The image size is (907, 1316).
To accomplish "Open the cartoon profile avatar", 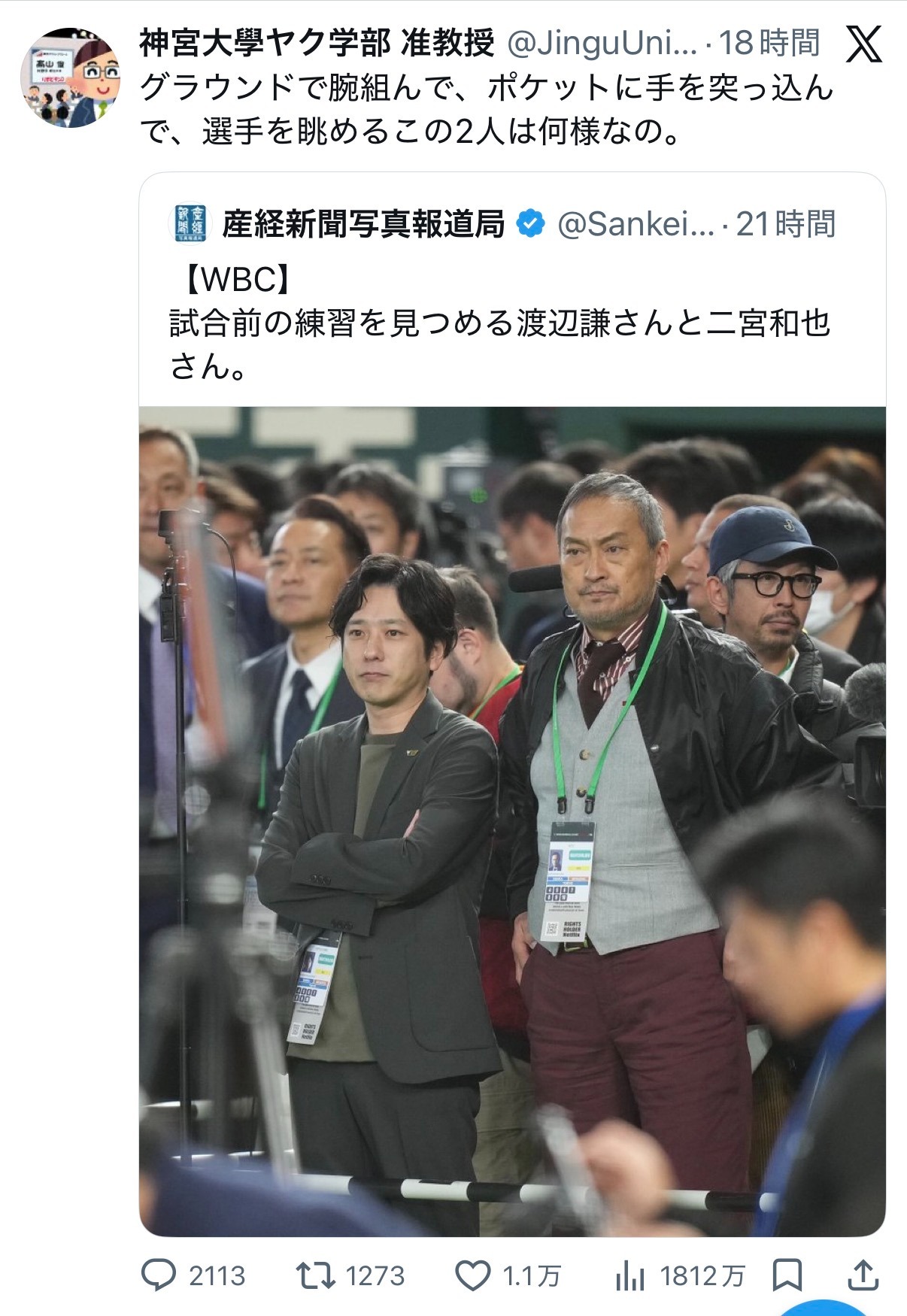I will [x=70, y=77].
